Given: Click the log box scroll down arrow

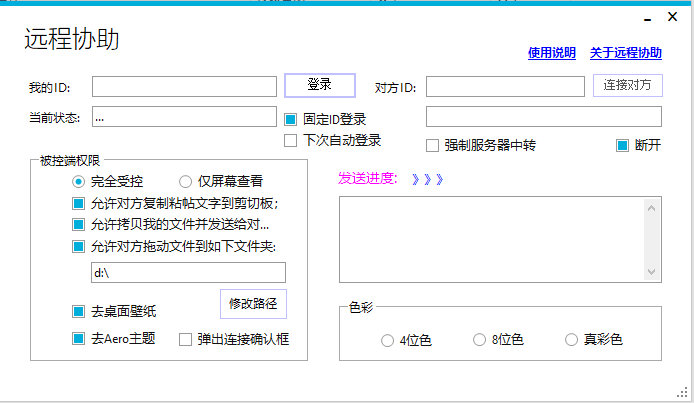Looking at the screenshot, I should coord(652,272).
